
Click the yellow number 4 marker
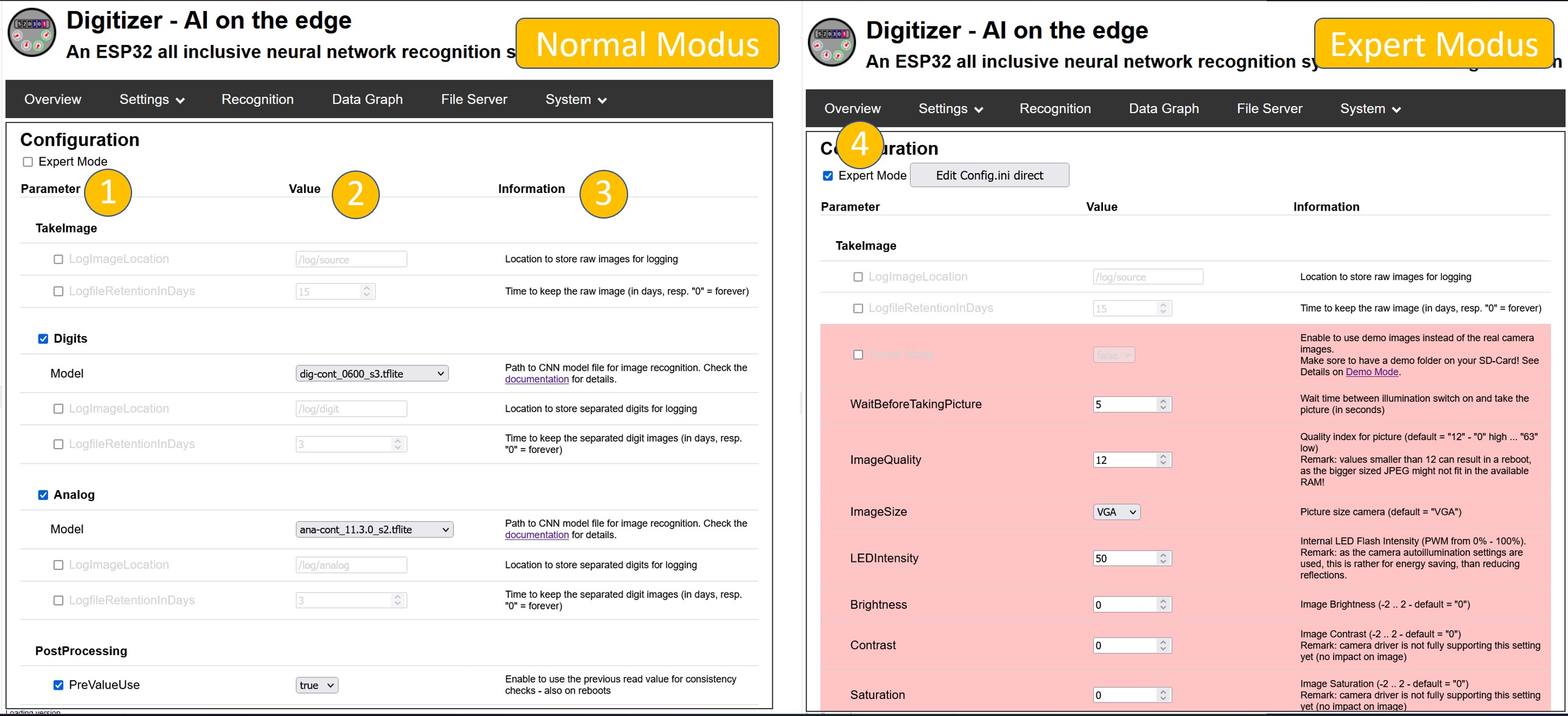859,145
